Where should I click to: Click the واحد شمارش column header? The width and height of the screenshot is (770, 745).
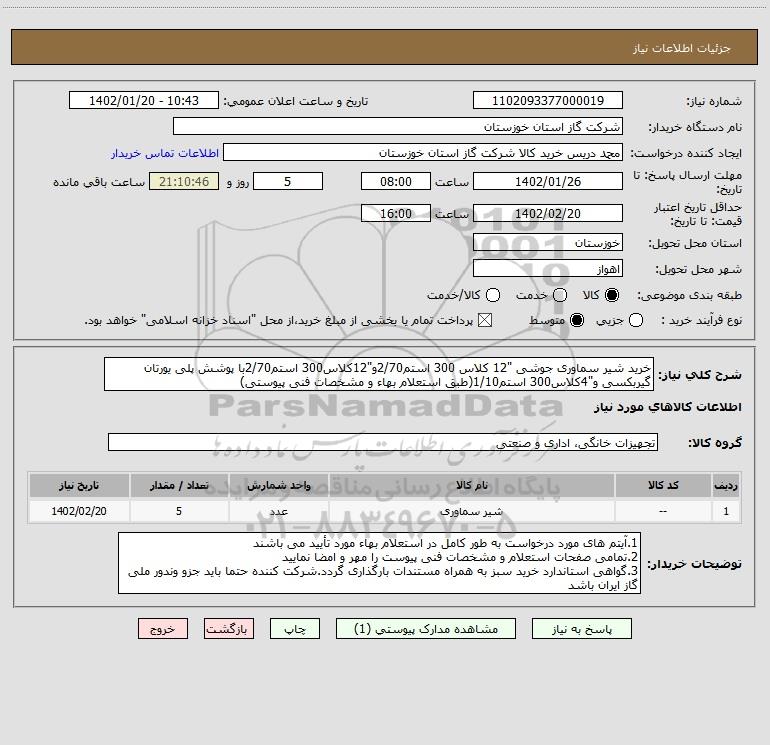pyautogui.click(x=278, y=485)
